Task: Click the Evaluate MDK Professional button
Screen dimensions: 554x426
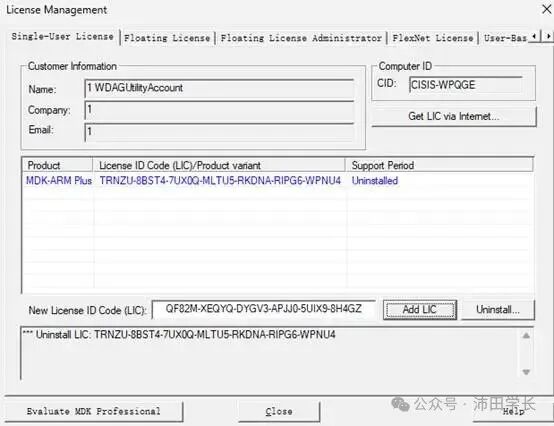Action: 94,412
